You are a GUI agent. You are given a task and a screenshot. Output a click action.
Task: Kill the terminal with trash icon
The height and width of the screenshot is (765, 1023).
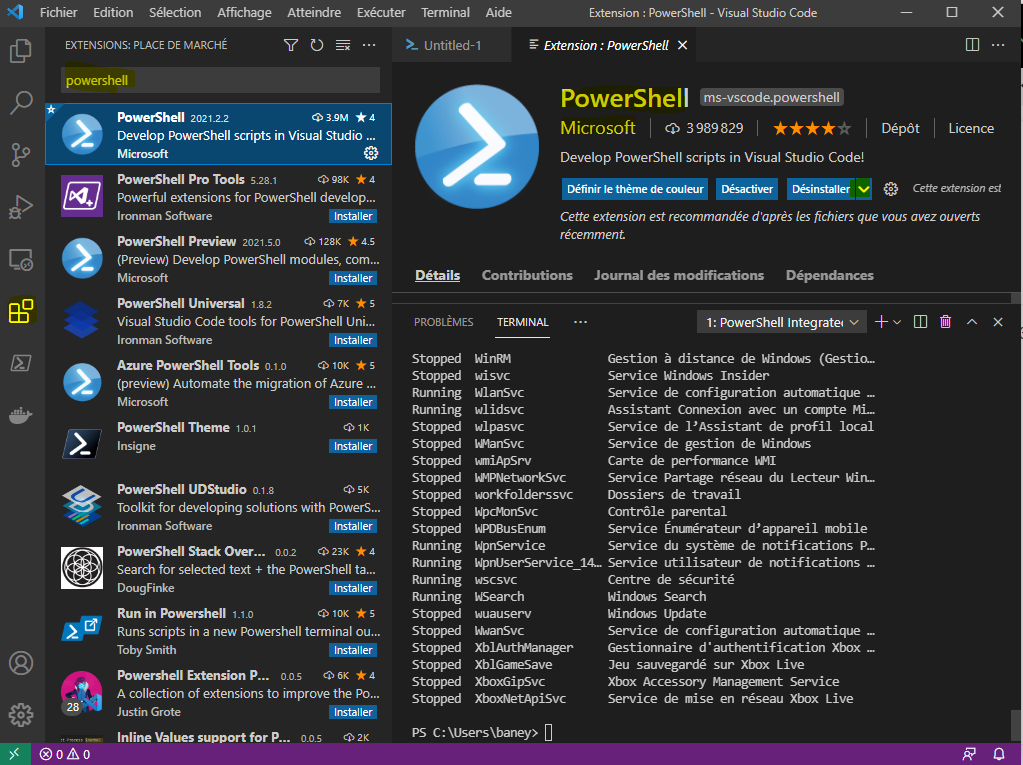click(x=946, y=322)
